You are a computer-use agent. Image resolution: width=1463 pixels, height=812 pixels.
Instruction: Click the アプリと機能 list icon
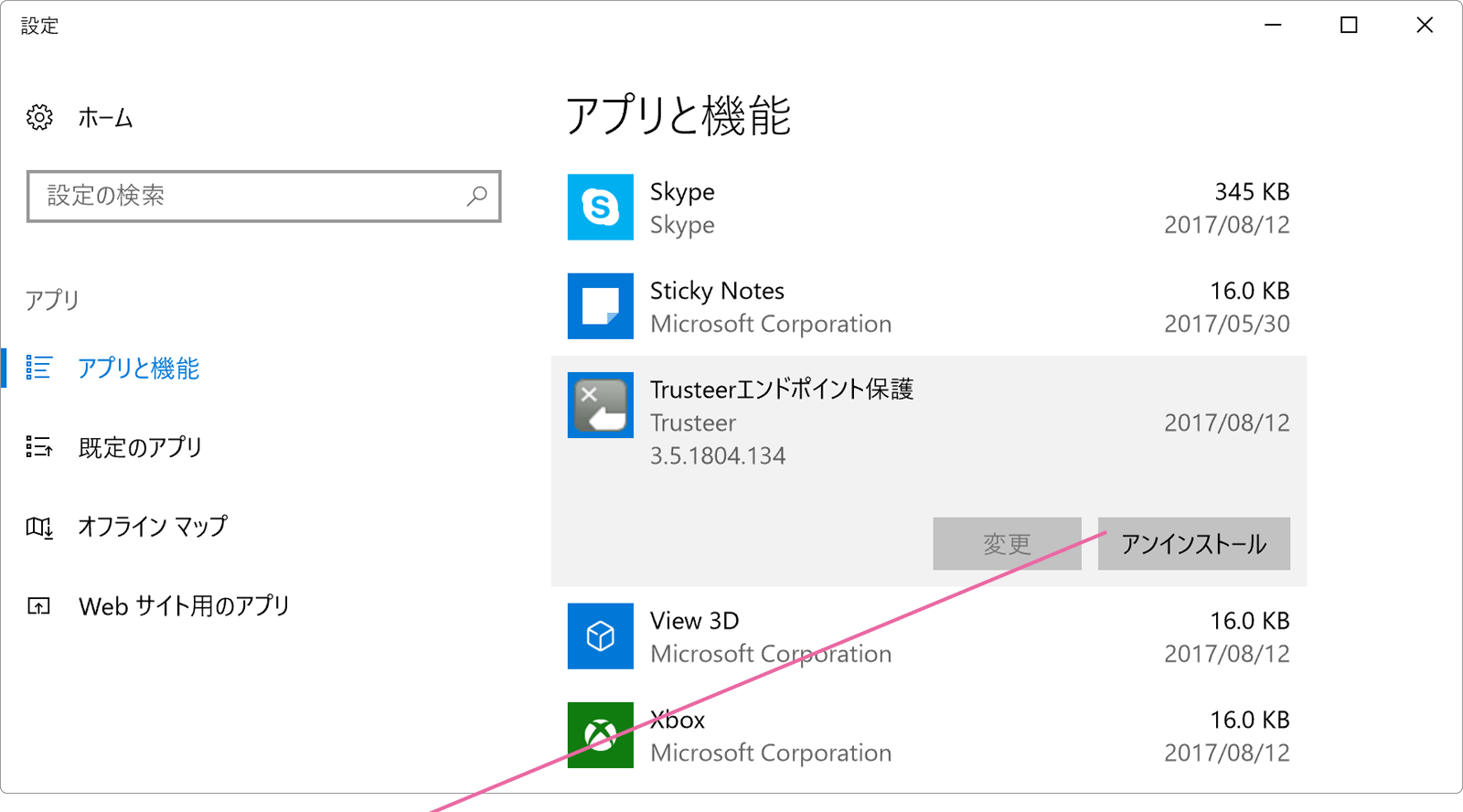tap(39, 368)
